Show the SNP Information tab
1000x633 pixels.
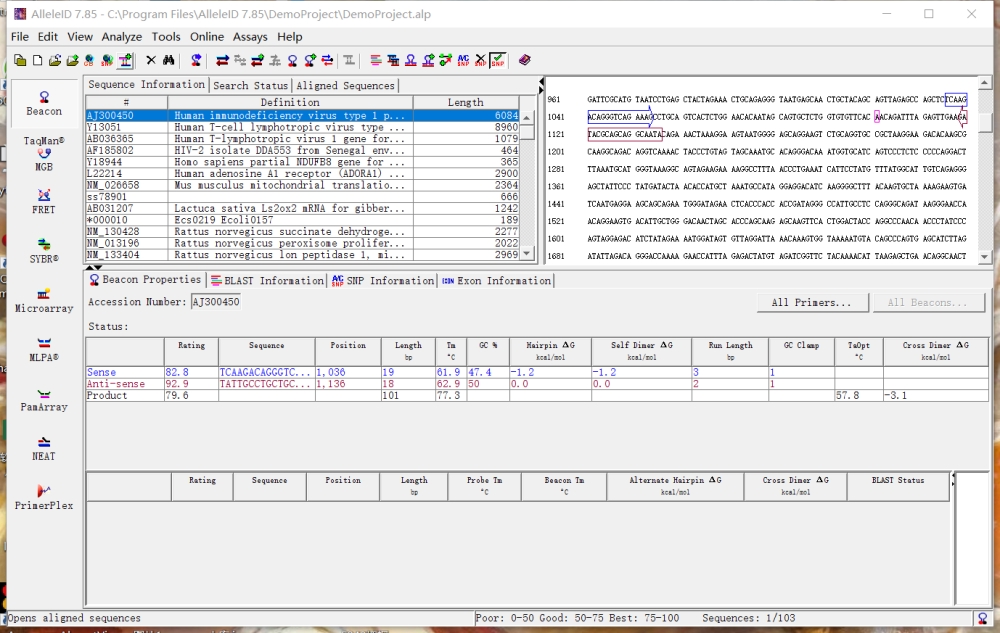[383, 280]
